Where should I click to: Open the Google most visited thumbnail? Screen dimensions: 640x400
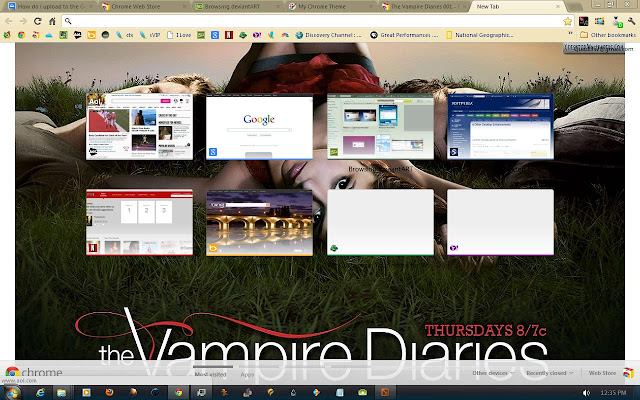click(260, 127)
